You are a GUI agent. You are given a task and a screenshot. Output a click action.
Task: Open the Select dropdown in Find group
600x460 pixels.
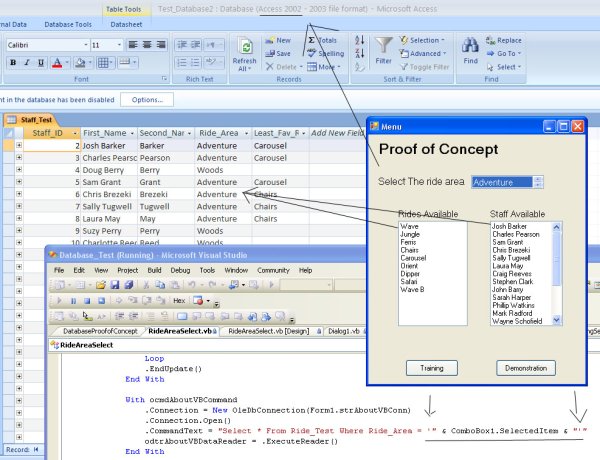pyautogui.click(x=504, y=67)
